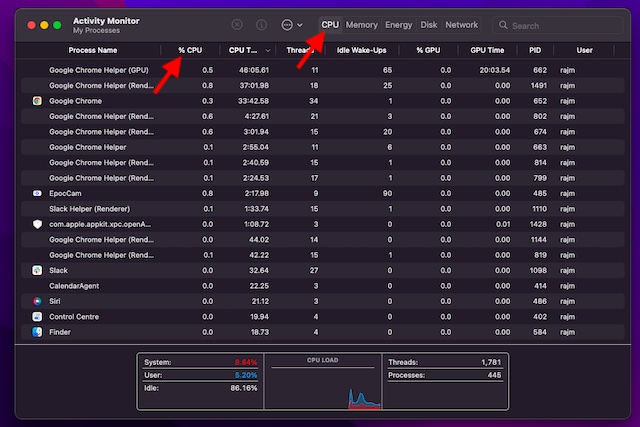Select the Finder process name
Image resolution: width=640 pixels, height=427 pixels.
60,332
